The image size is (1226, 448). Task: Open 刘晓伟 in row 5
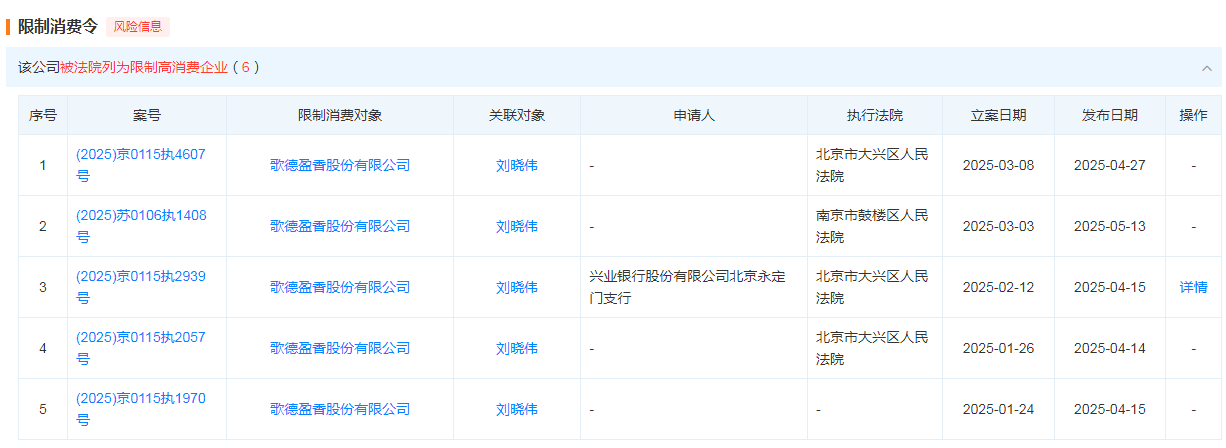point(517,409)
